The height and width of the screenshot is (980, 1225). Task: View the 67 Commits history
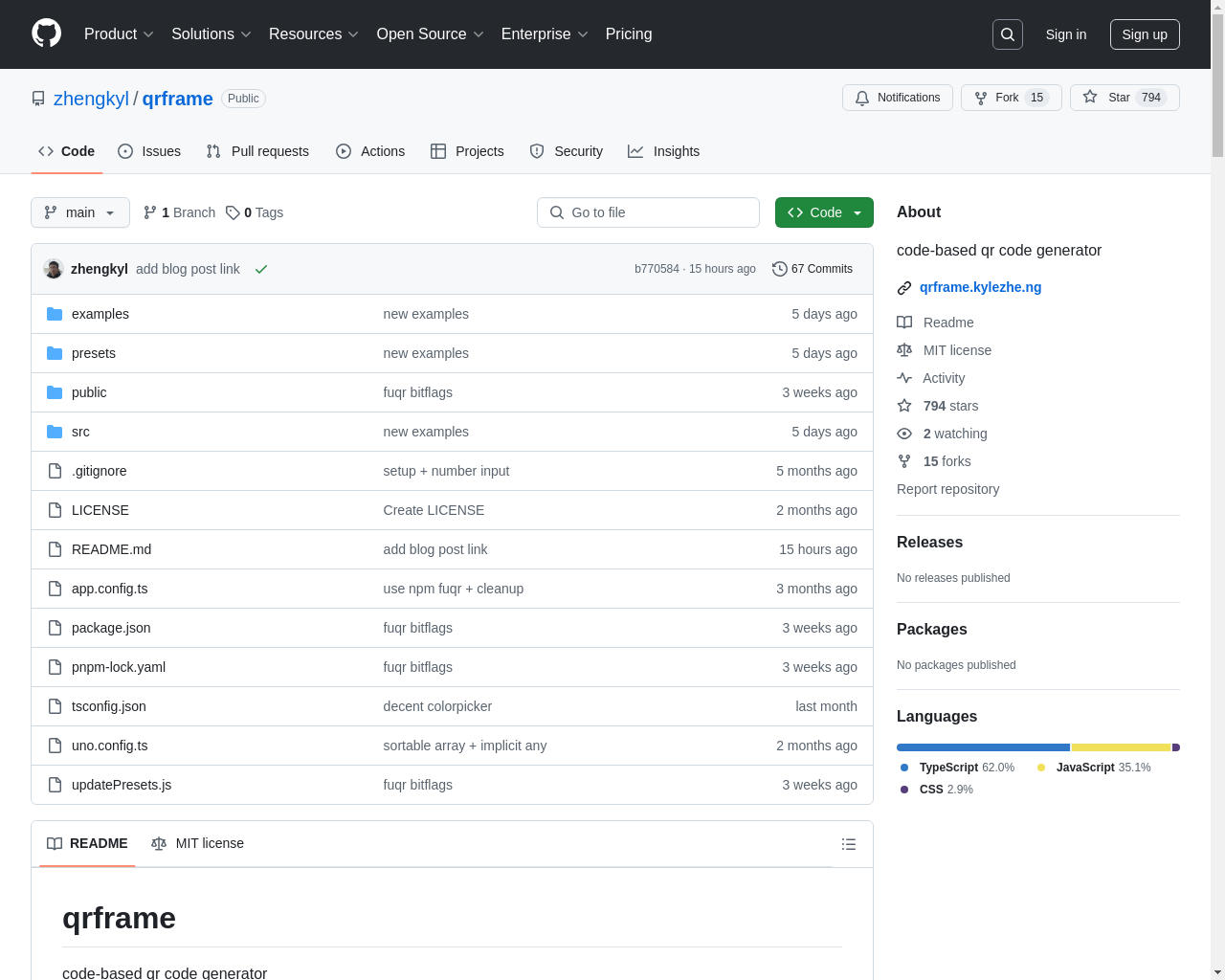coord(813,269)
